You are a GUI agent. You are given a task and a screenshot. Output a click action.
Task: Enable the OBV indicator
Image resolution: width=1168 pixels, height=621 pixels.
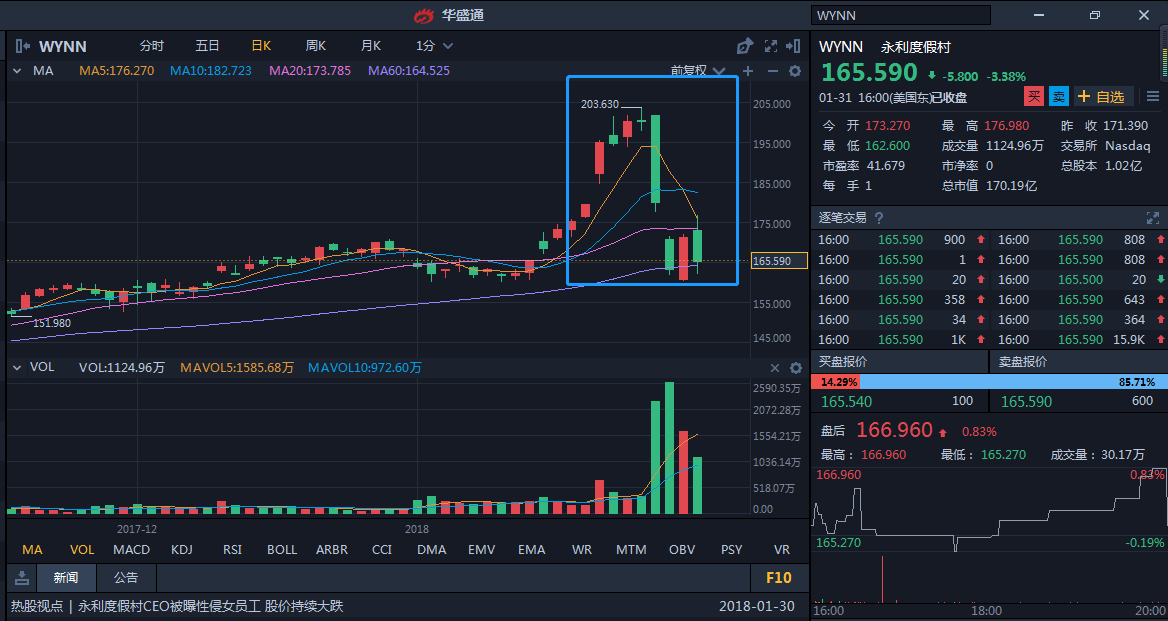pos(682,550)
